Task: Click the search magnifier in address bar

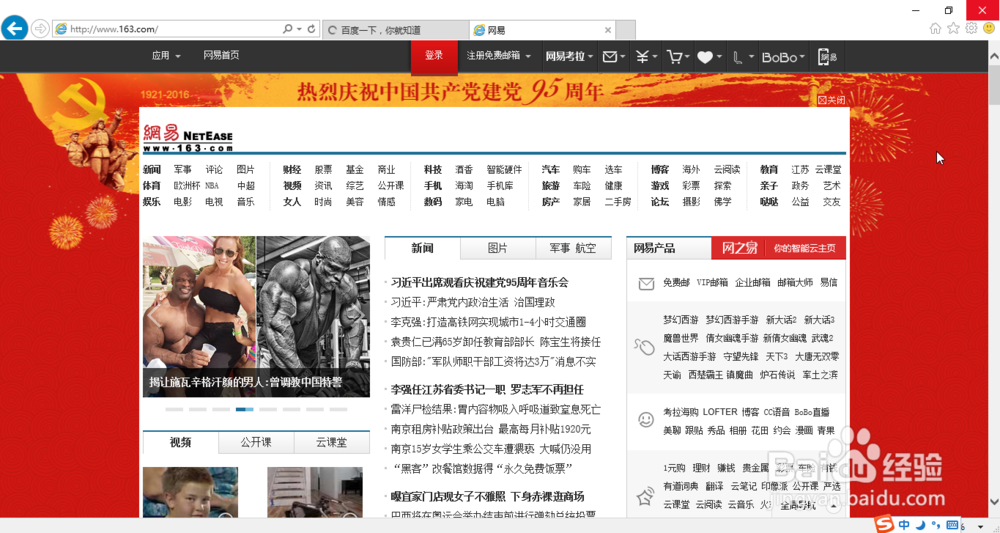Action: click(x=288, y=29)
